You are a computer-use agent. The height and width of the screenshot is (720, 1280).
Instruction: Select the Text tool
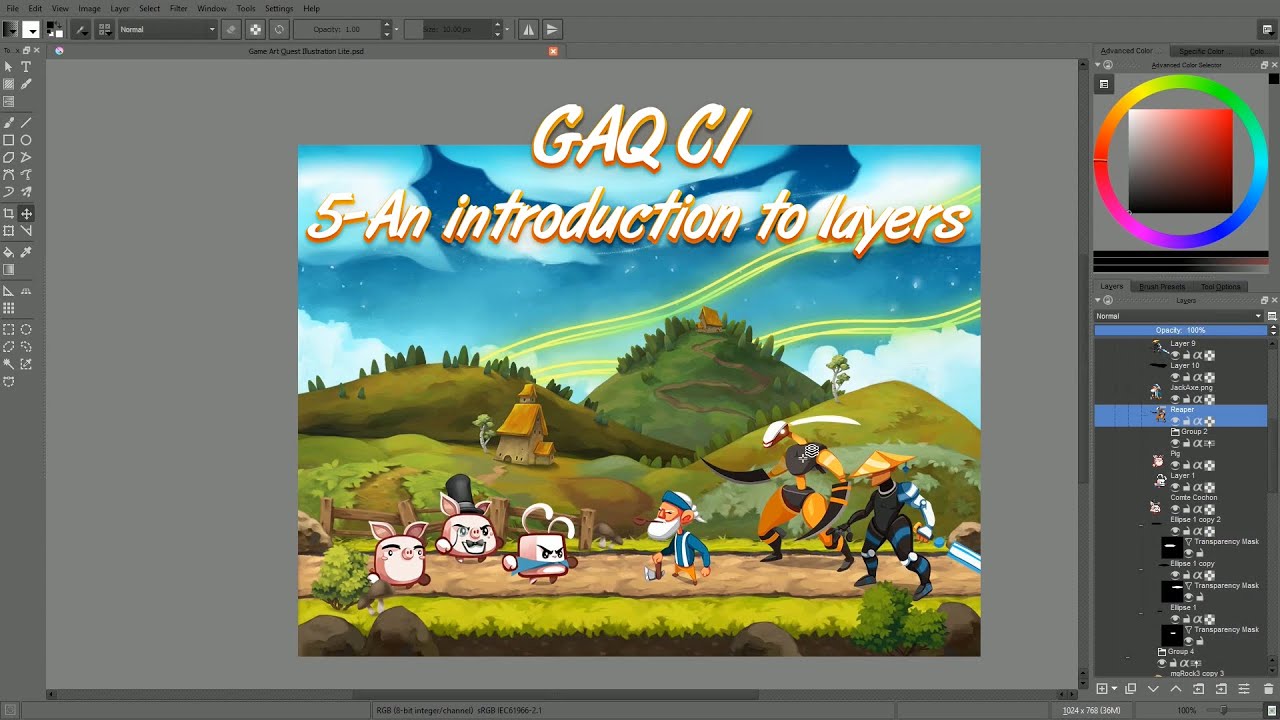tap(26, 67)
